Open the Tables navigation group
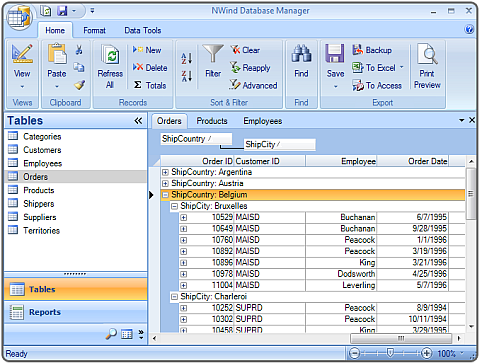This screenshot has height=363, width=480. tap(76, 289)
